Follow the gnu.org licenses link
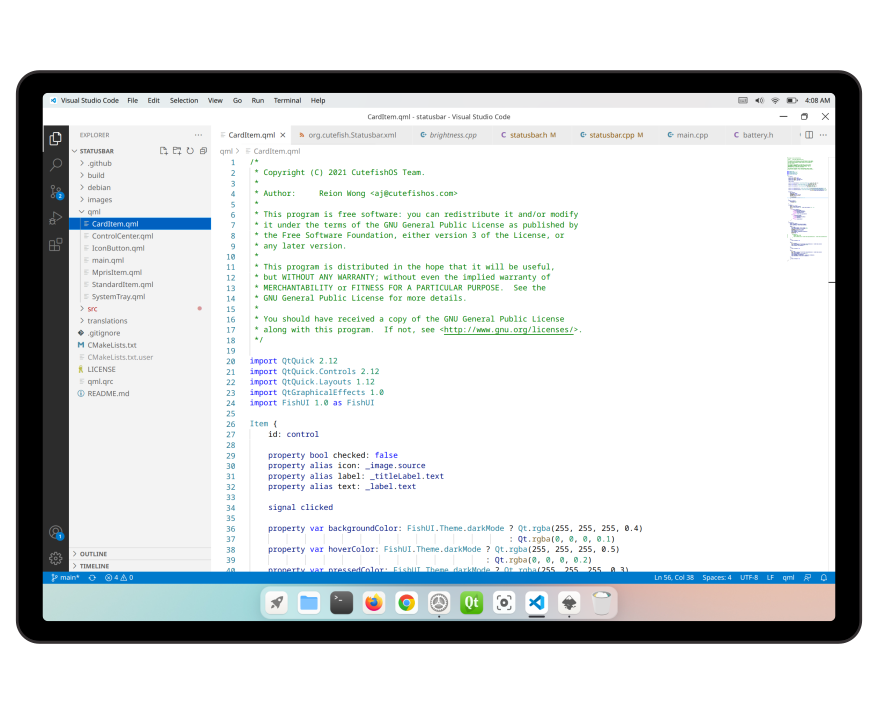This screenshot has width=878, height=714. pyautogui.click(x=510, y=330)
